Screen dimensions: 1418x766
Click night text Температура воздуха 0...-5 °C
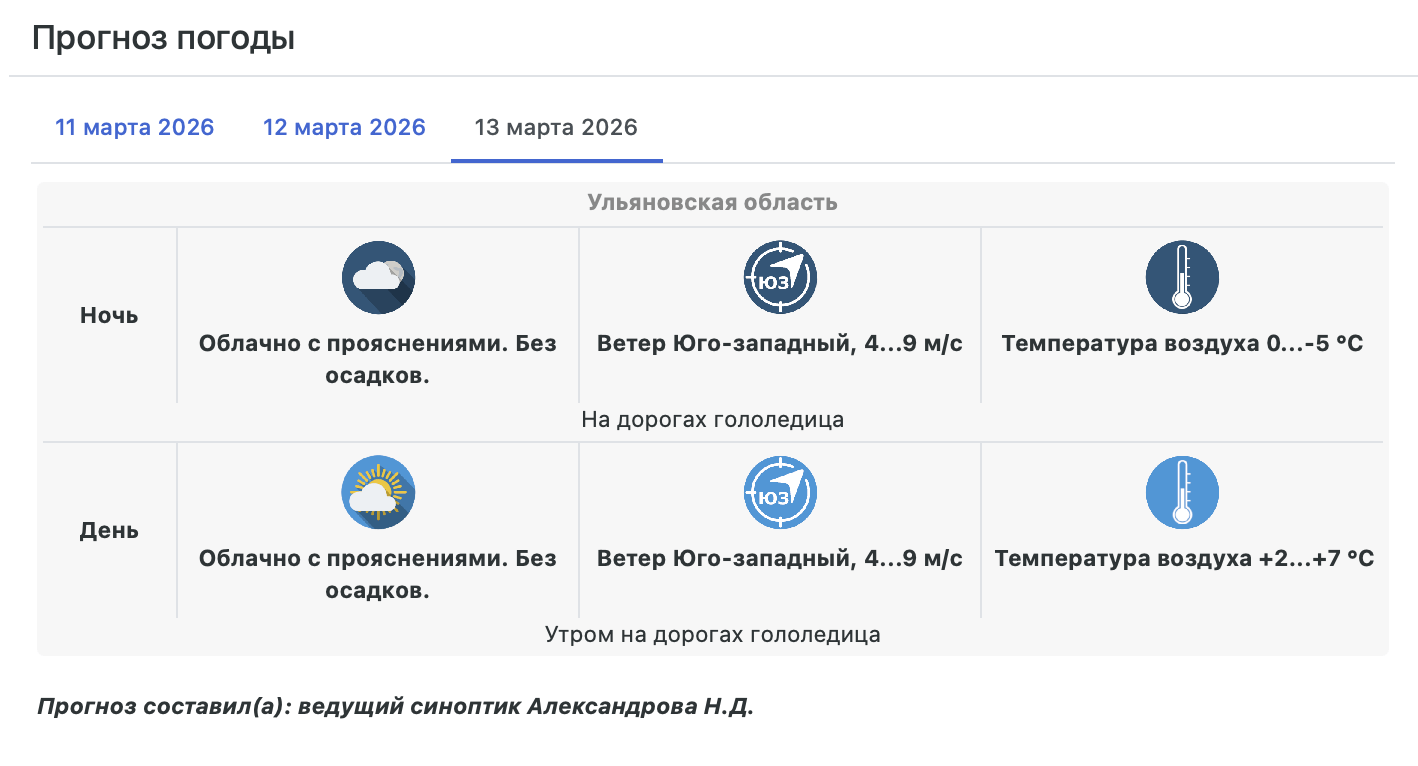click(x=1182, y=344)
